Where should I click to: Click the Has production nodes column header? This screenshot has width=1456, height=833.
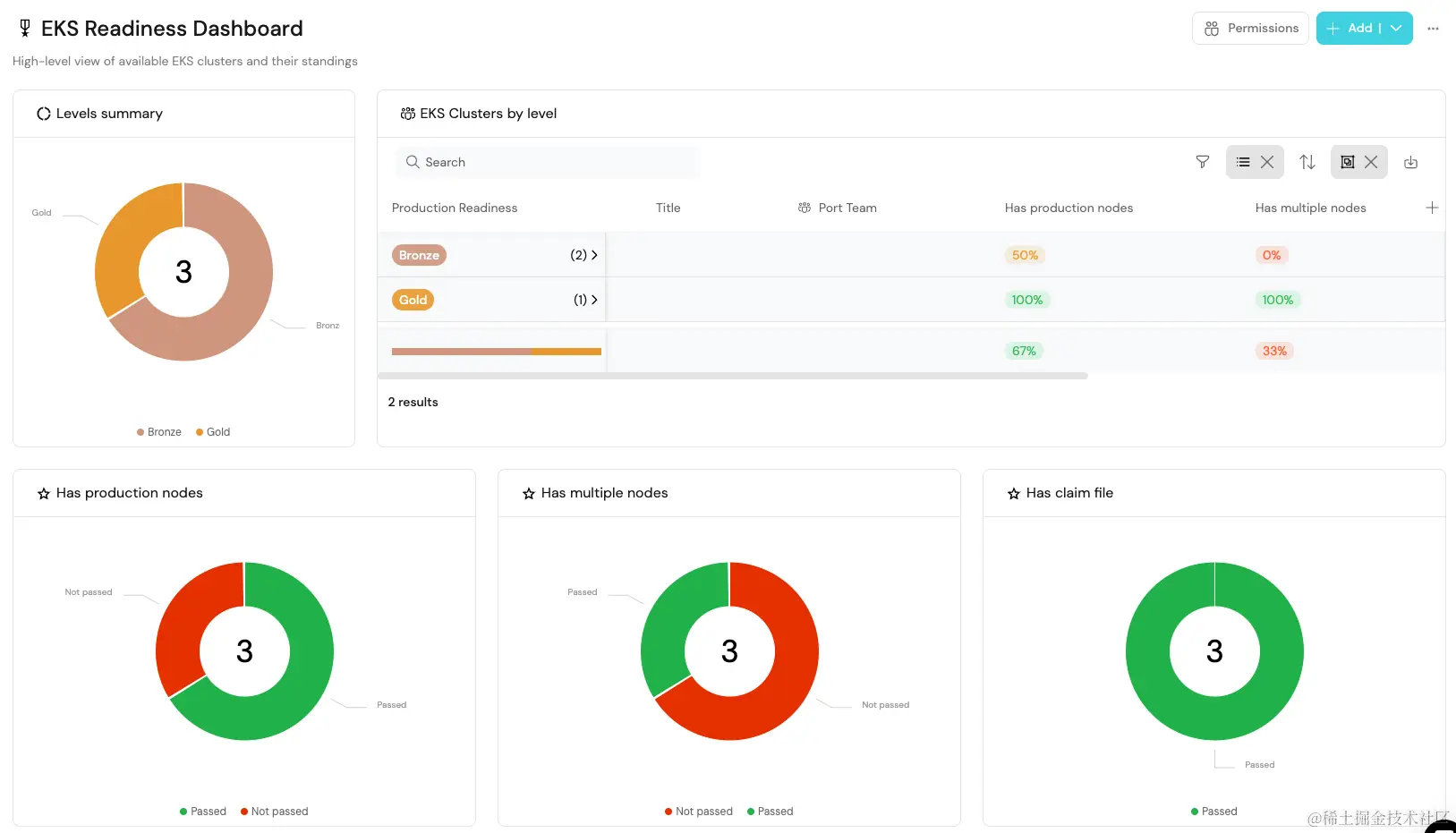1069,208
